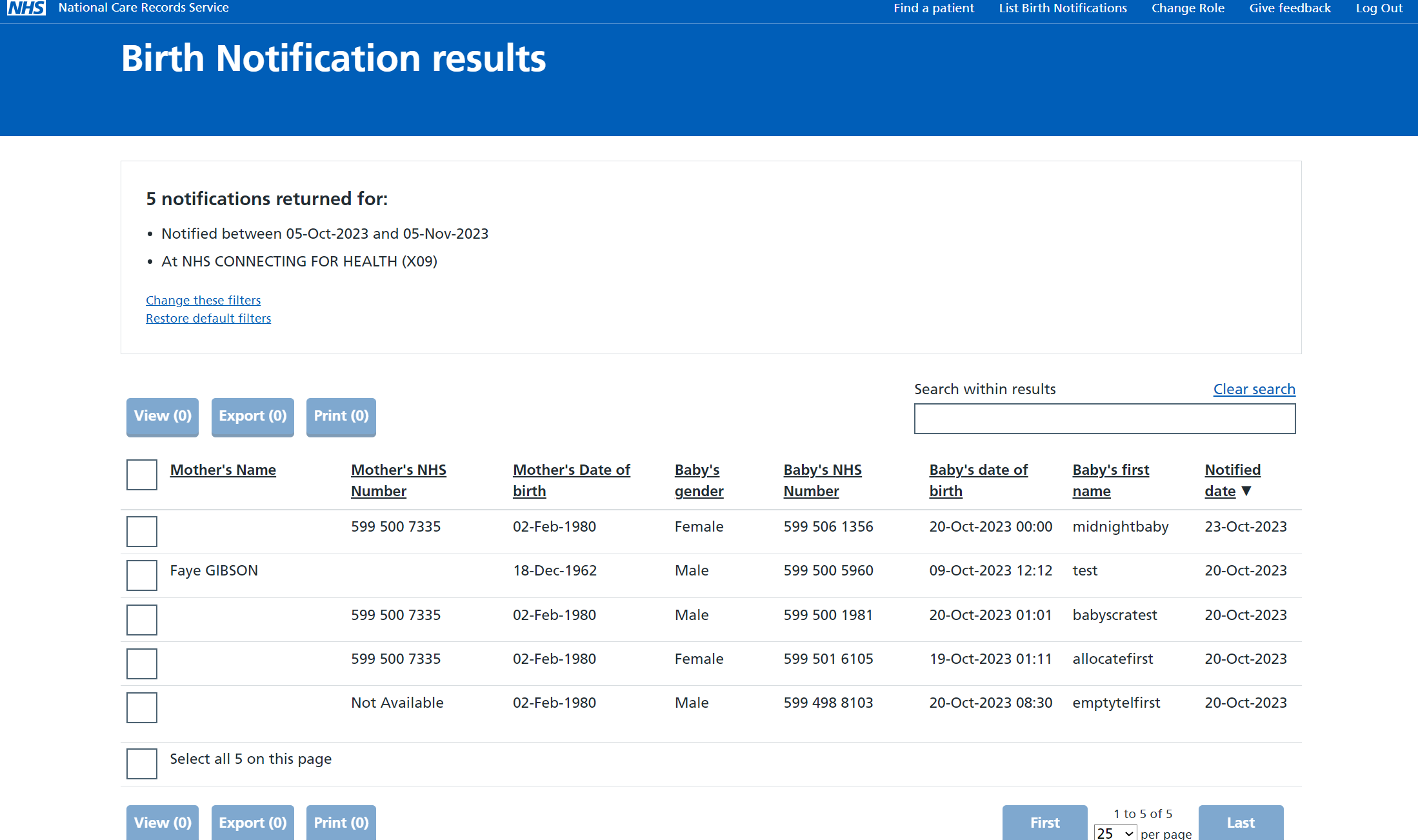Image resolution: width=1418 pixels, height=840 pixels.
Task: Click notified date 23-Oct-2023
Action: coord(1246,526)
